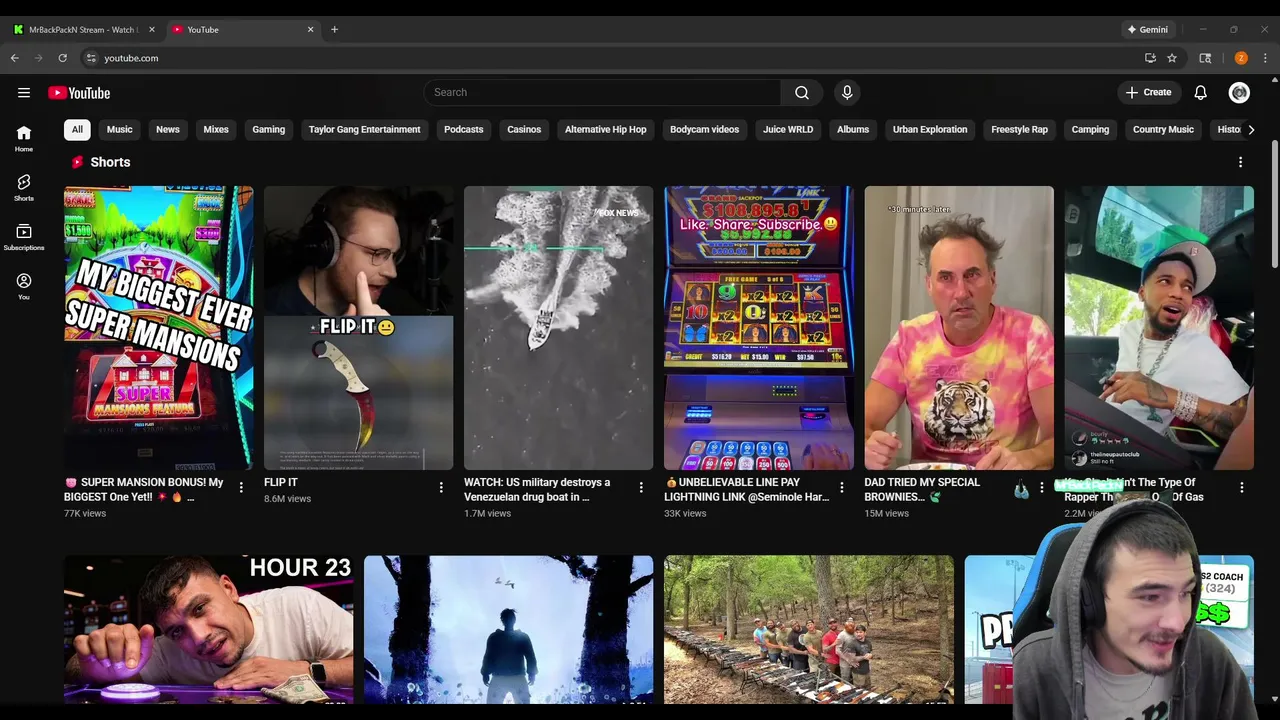The width and height of the screenshot is (1280, 720).
Task: Open options for US military drug boat short
Action: click(x=641, y=487)
